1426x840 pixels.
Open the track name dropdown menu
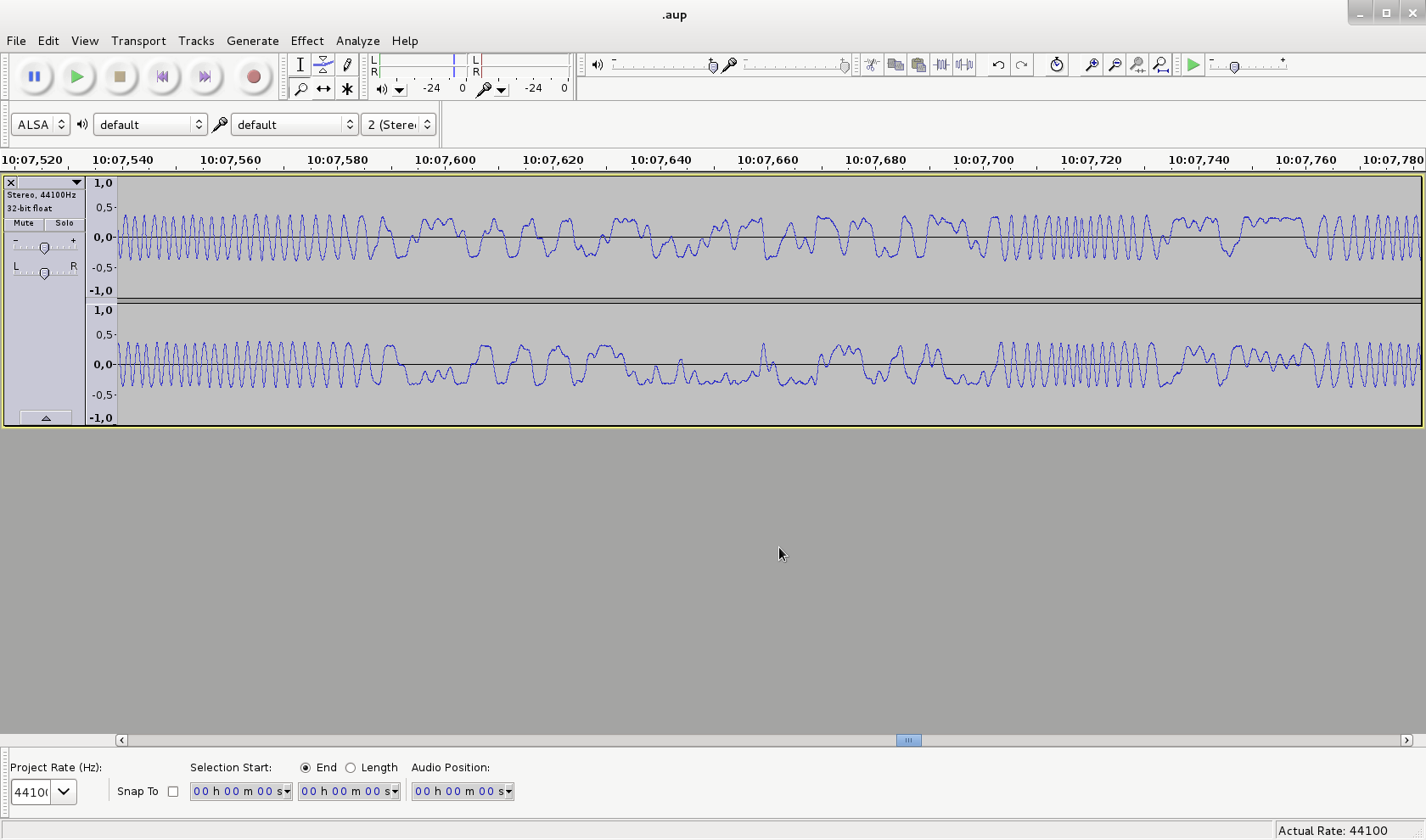pos(51,182)
